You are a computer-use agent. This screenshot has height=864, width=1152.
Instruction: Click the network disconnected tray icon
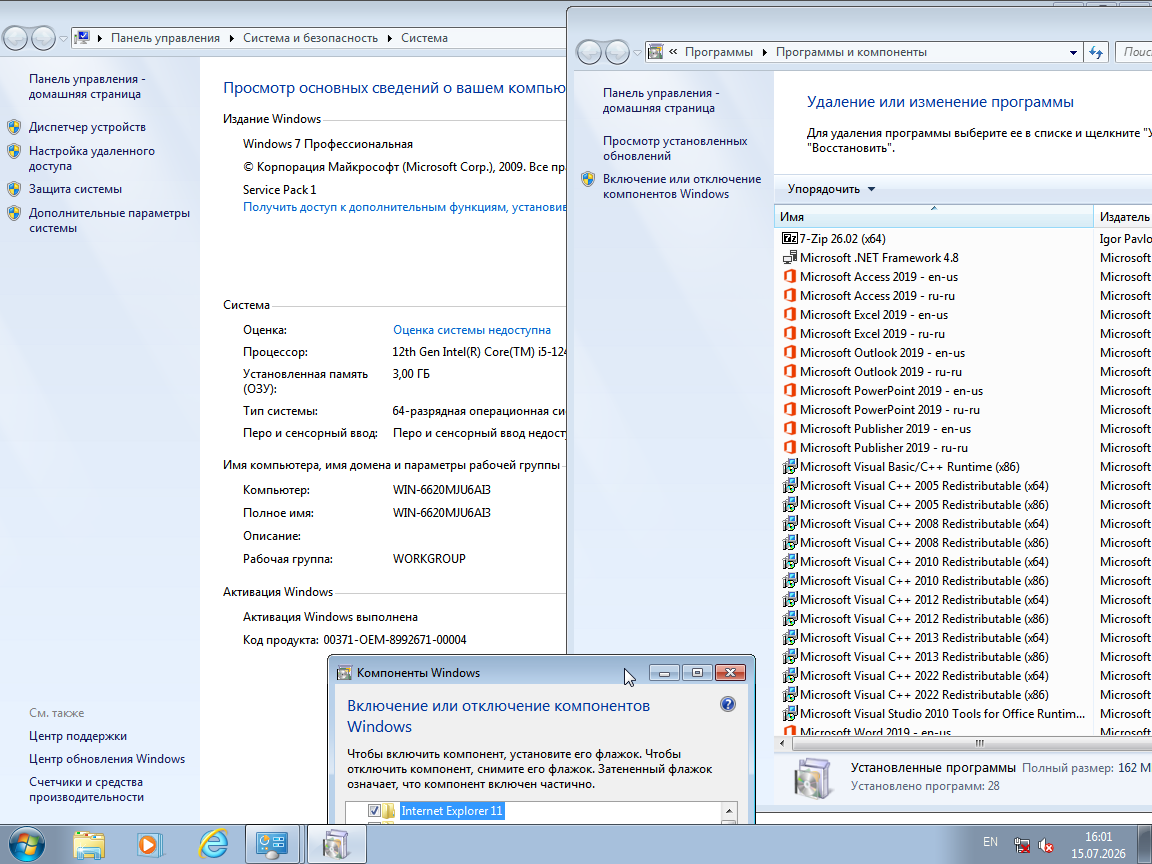(1021, 845)
